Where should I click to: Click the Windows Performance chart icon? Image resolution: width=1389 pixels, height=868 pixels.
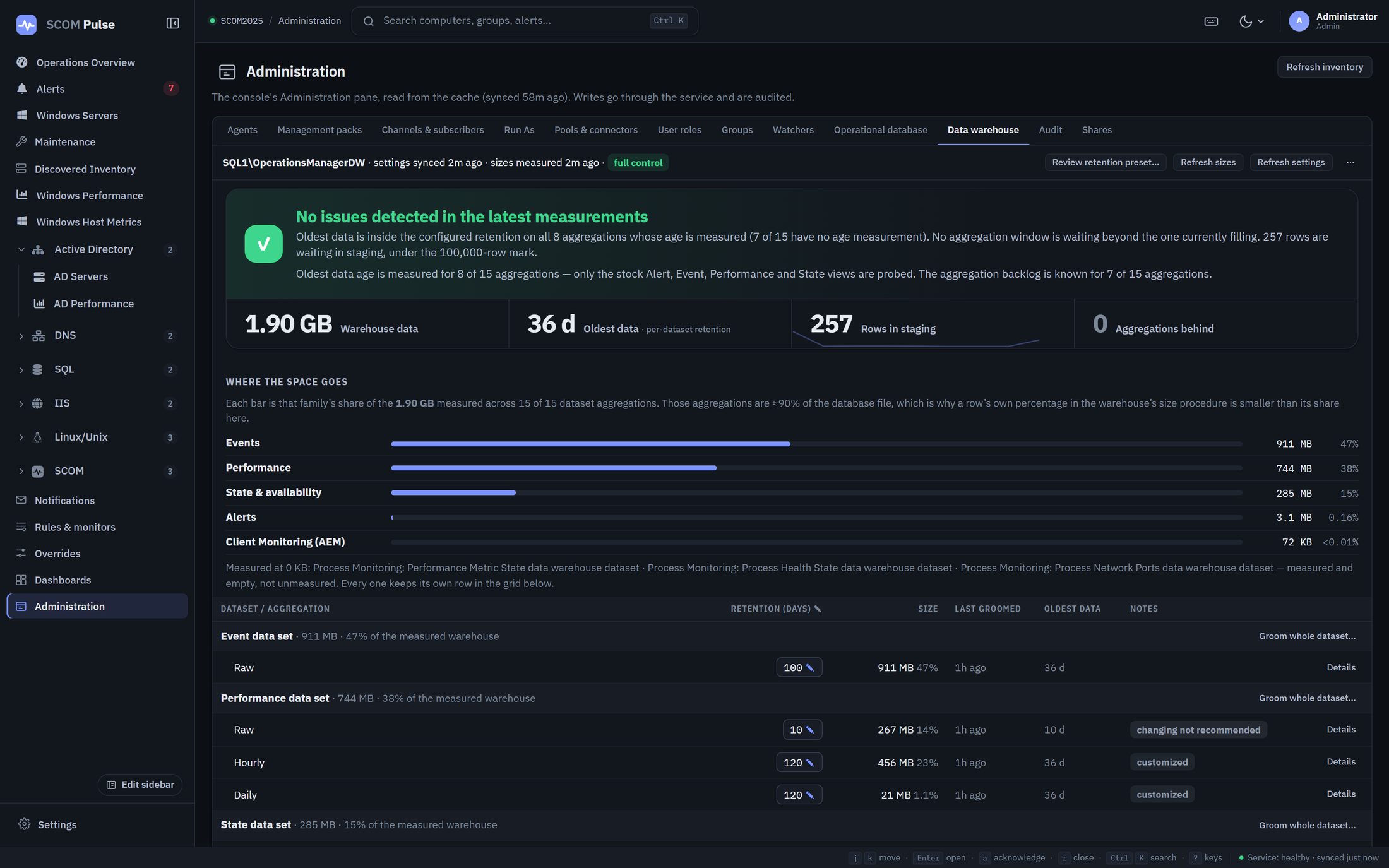tap(22, 195)
